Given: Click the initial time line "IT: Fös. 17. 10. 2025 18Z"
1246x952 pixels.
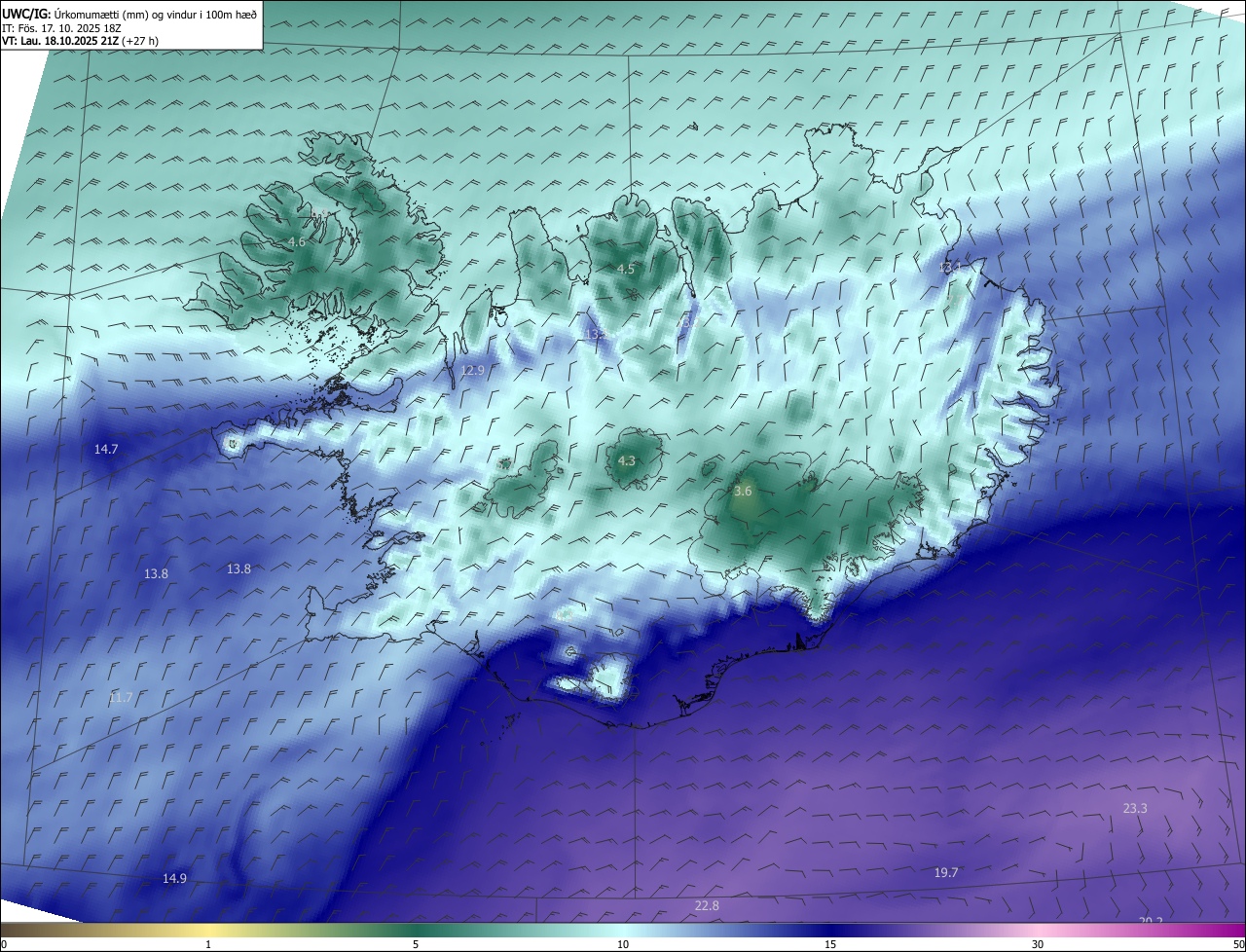Looking at the screenshot, I should point(61,28).
